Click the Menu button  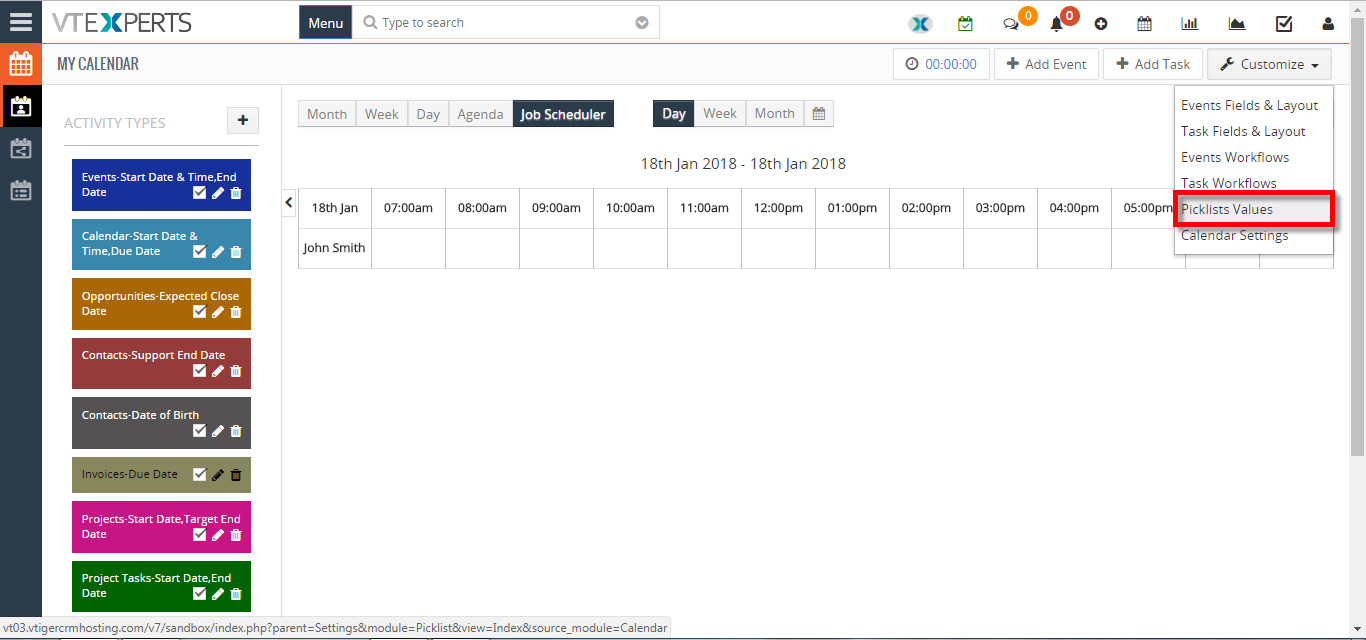pos(326,23)
